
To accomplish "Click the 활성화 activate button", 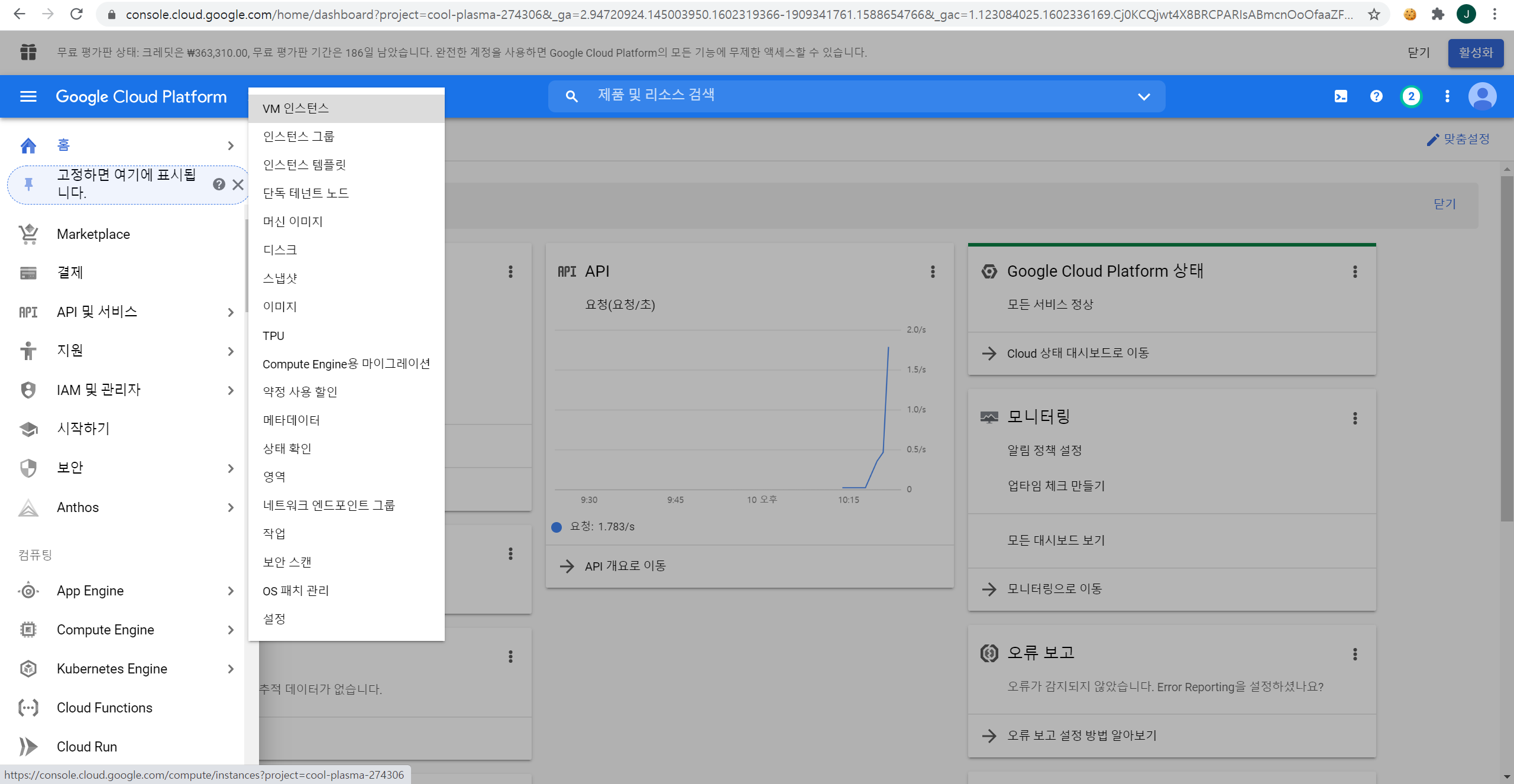I will click(1475, 53).
